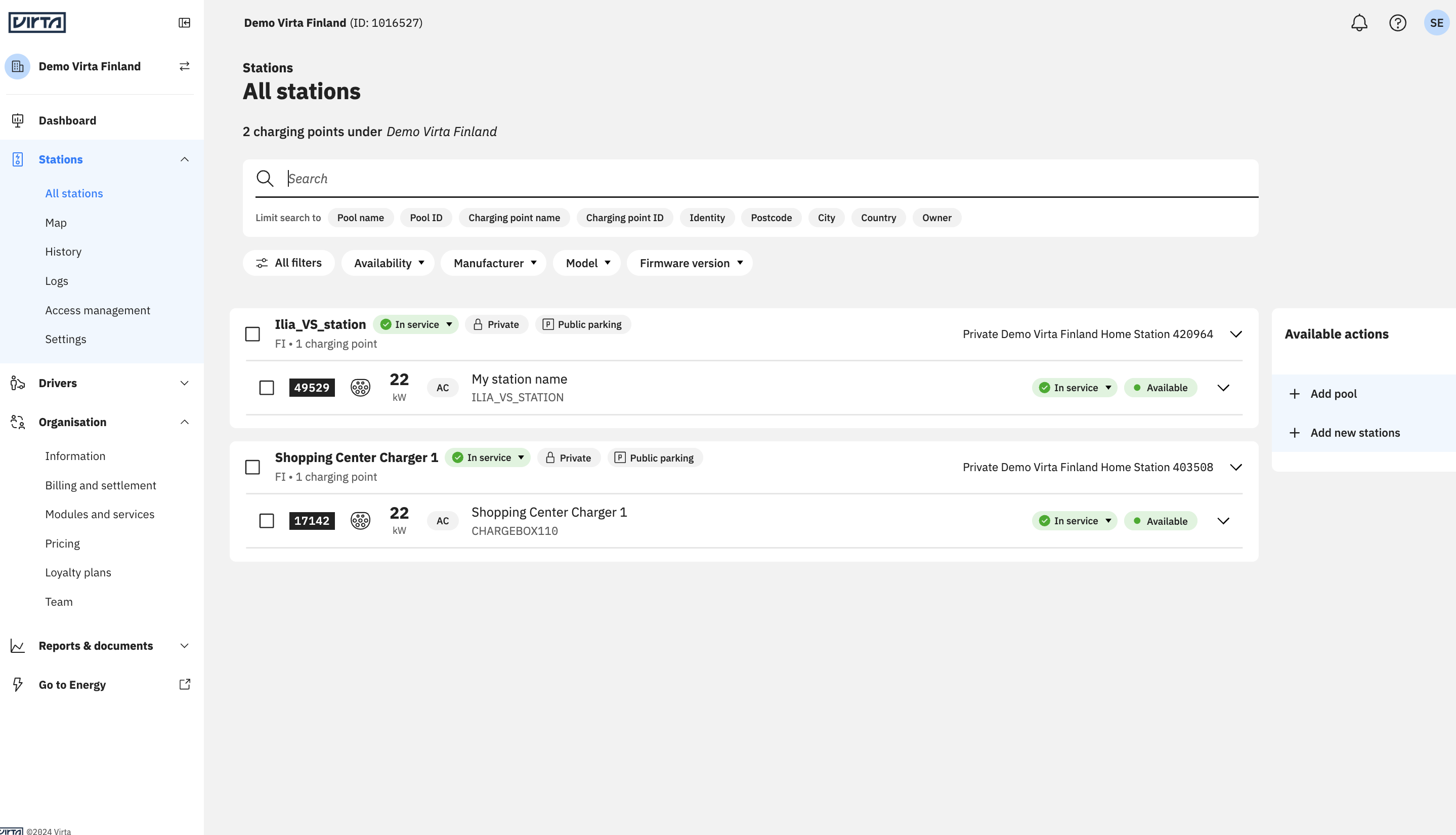Tick the checkbox for charging point 17142
Viewport: 1456px width, 835px height.
(x=267, y=521)
